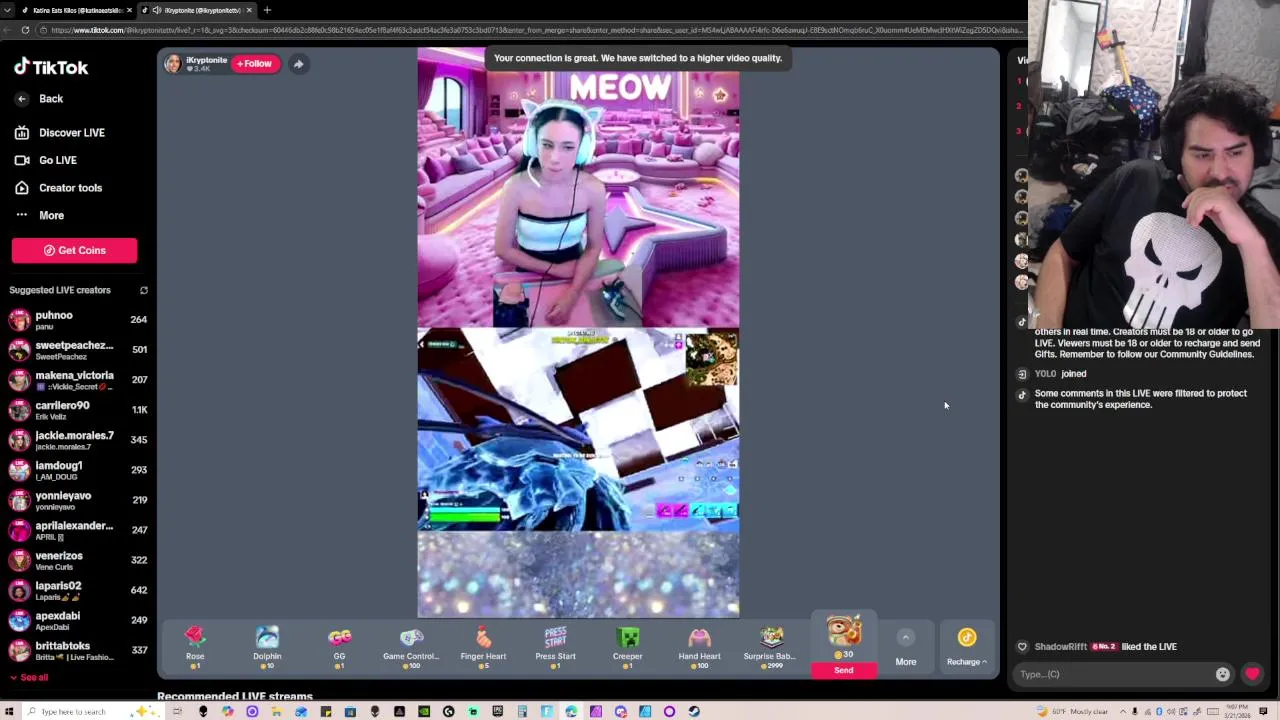
Task: Select the Surprise Baby gift
Action: click(771, 647)
